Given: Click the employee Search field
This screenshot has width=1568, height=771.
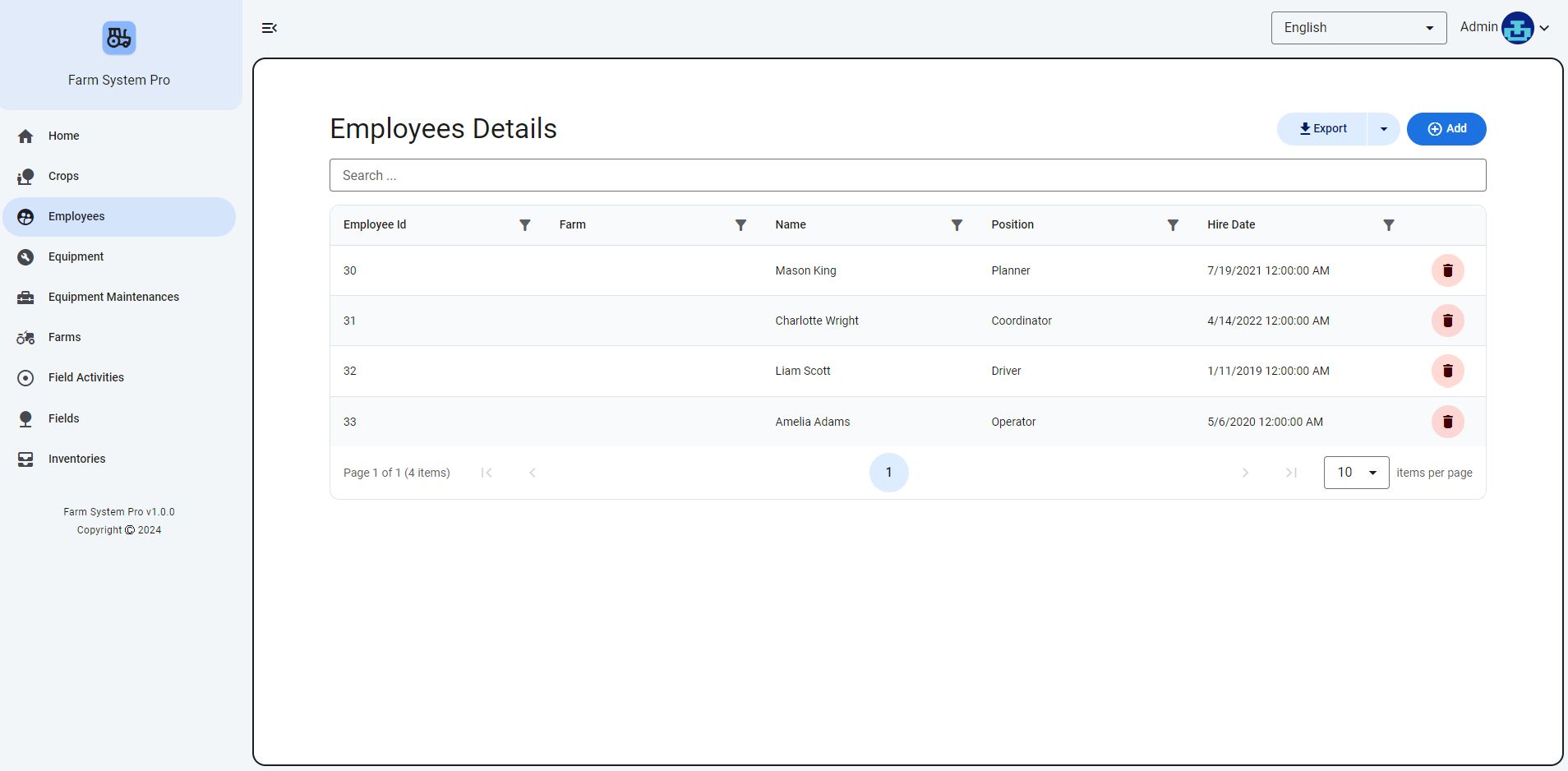Looking at the screenshot, I should 907,175.
